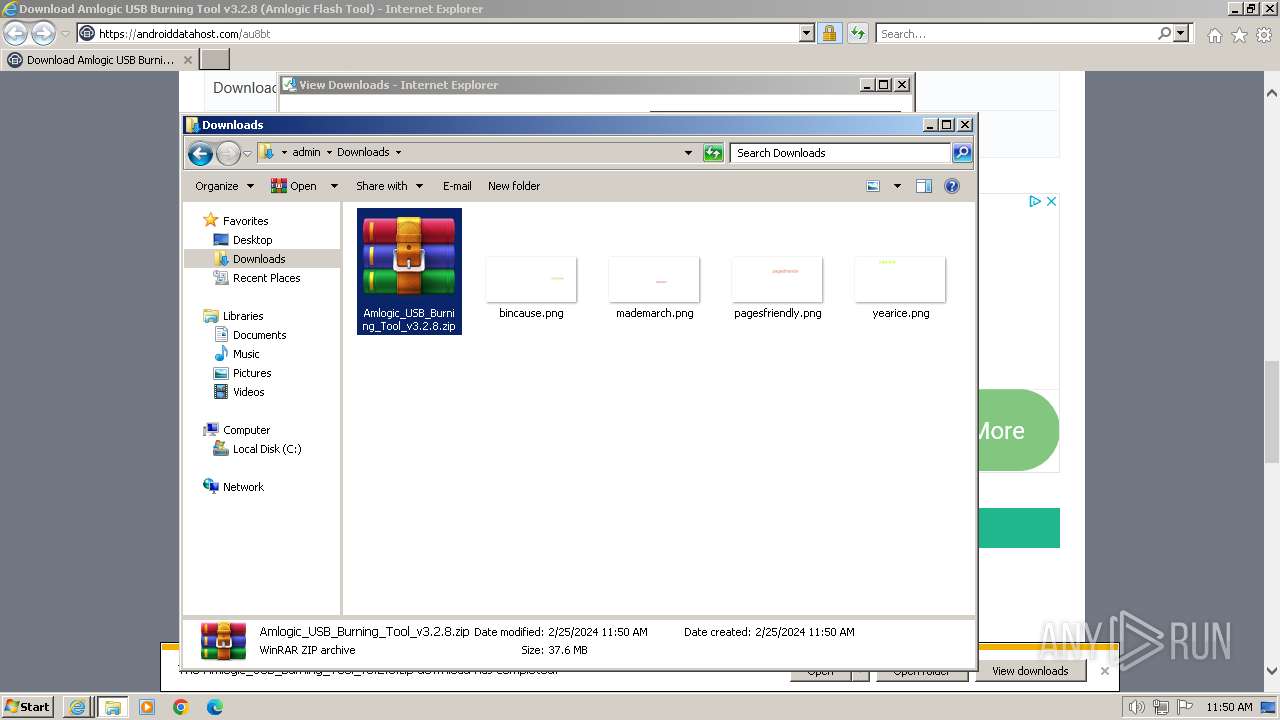Open Microsoft Edge from the taskbar
The height and width of the screenshot is (720, 1280).
coord(214,707)
